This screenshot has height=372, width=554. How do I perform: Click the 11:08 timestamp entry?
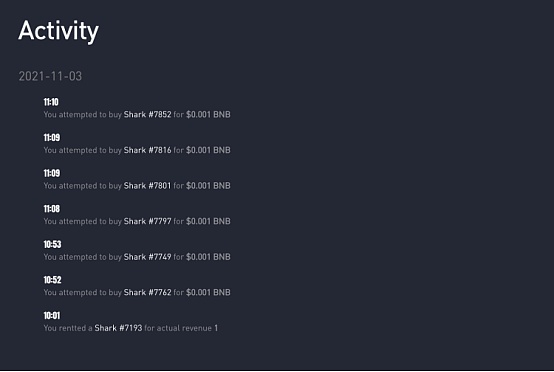pyautogui.click(x=52, y=209)
